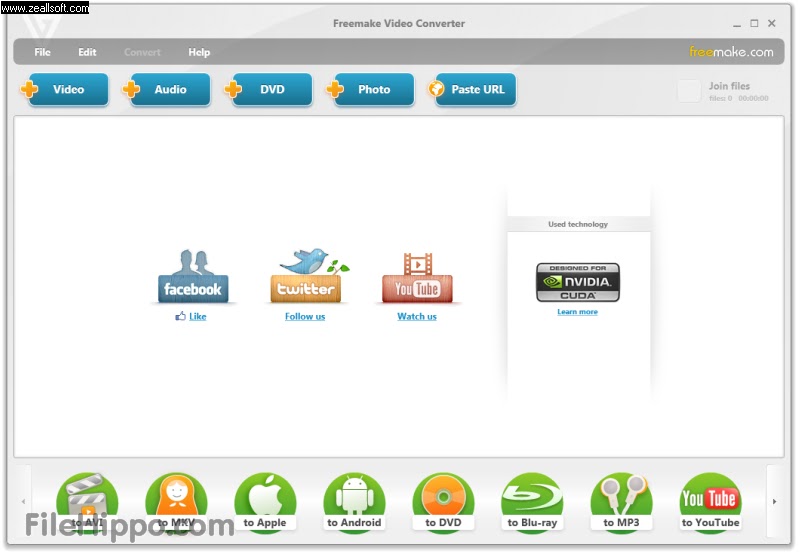Choose the to AVI output format
The height and width of the screenshot is (555, 803).
click(87, 503)
